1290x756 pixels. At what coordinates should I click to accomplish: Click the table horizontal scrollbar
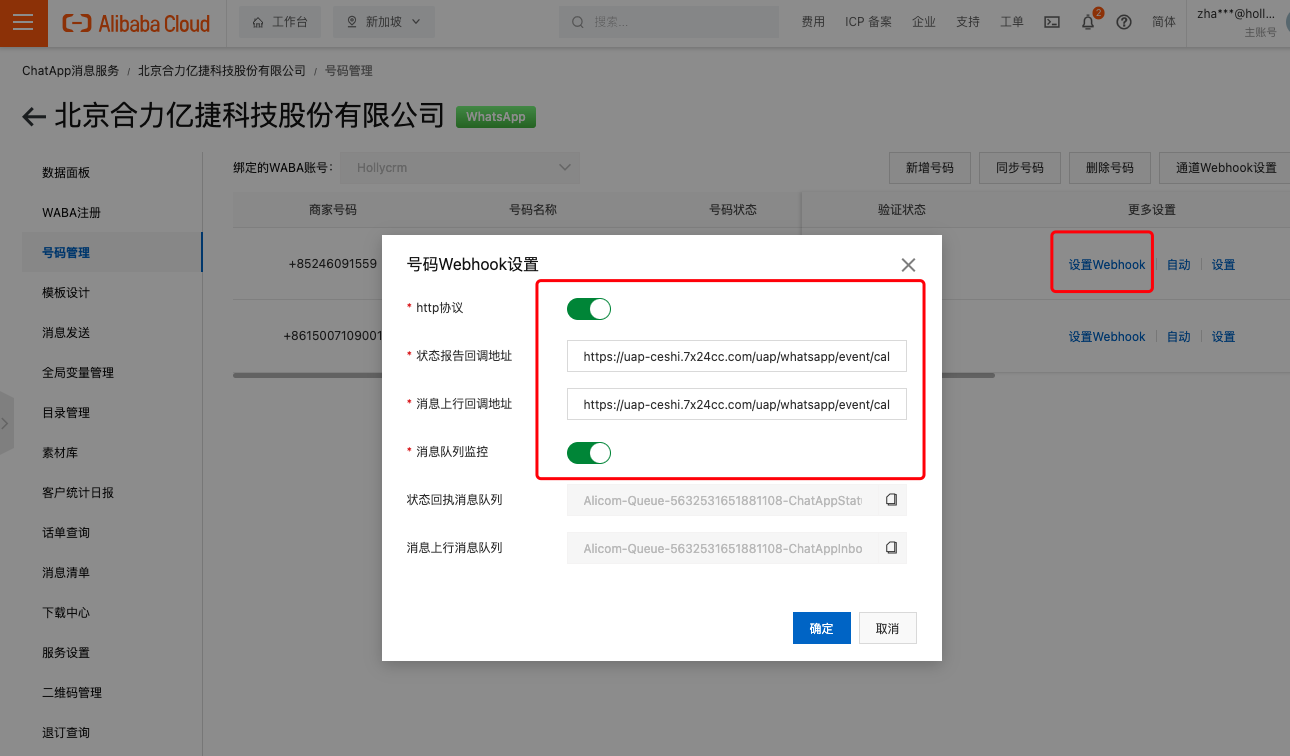point(614,375)
